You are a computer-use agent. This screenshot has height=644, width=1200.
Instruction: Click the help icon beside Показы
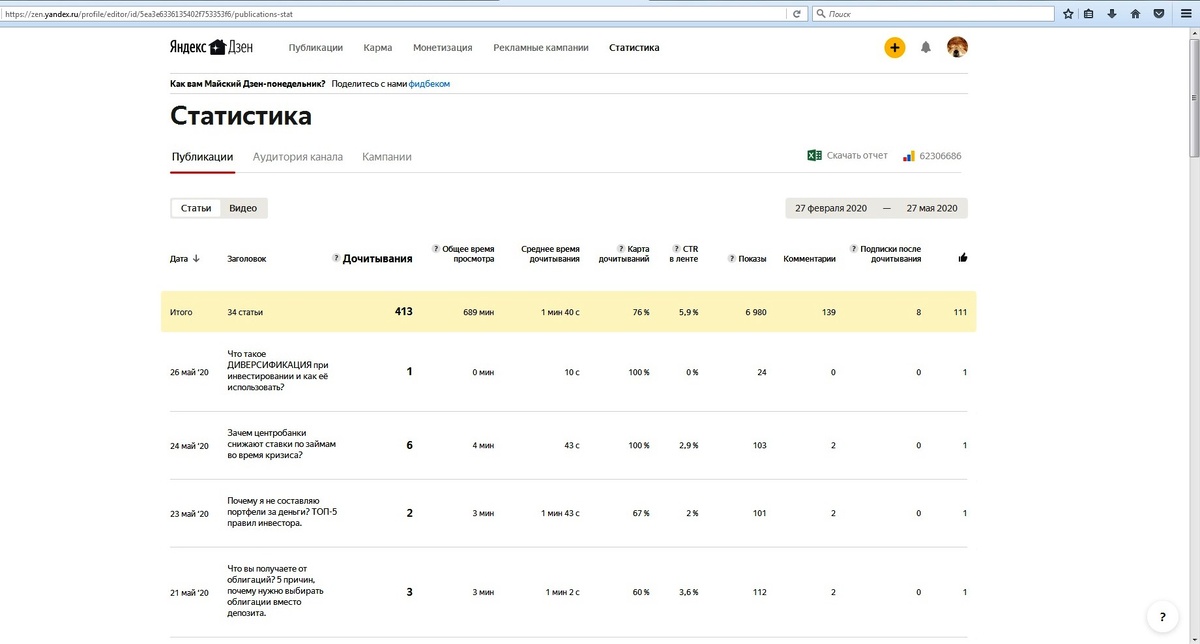[731, 258]
